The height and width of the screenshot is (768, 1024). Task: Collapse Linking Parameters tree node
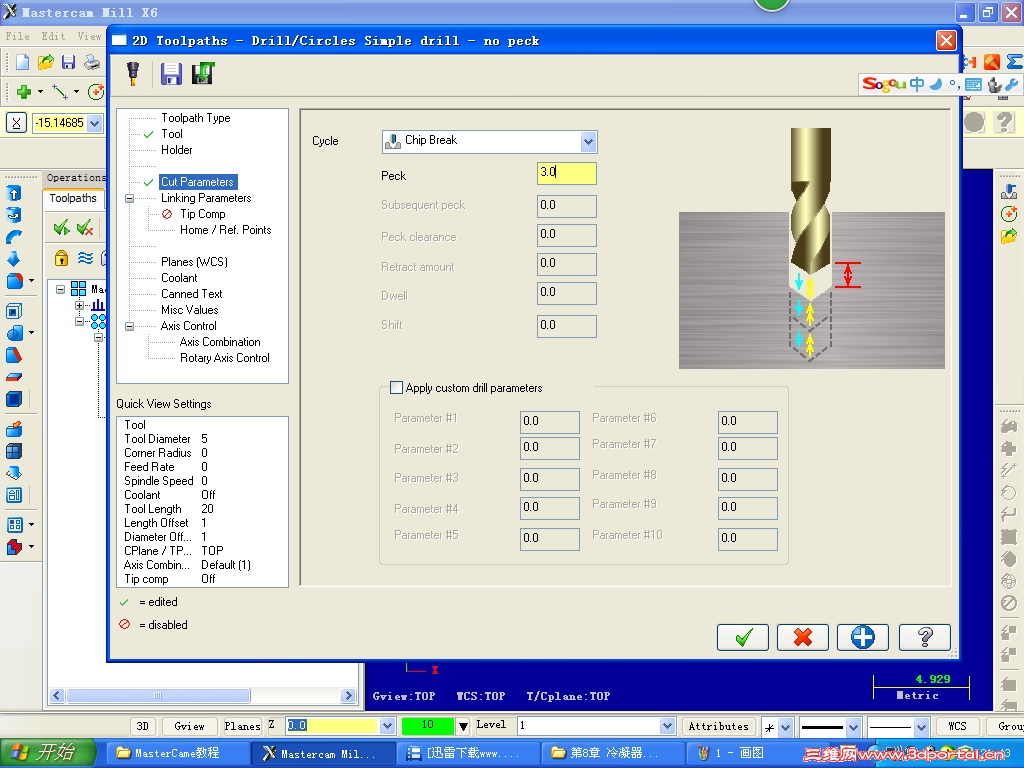pyautogui.click(x=129, y=198)
